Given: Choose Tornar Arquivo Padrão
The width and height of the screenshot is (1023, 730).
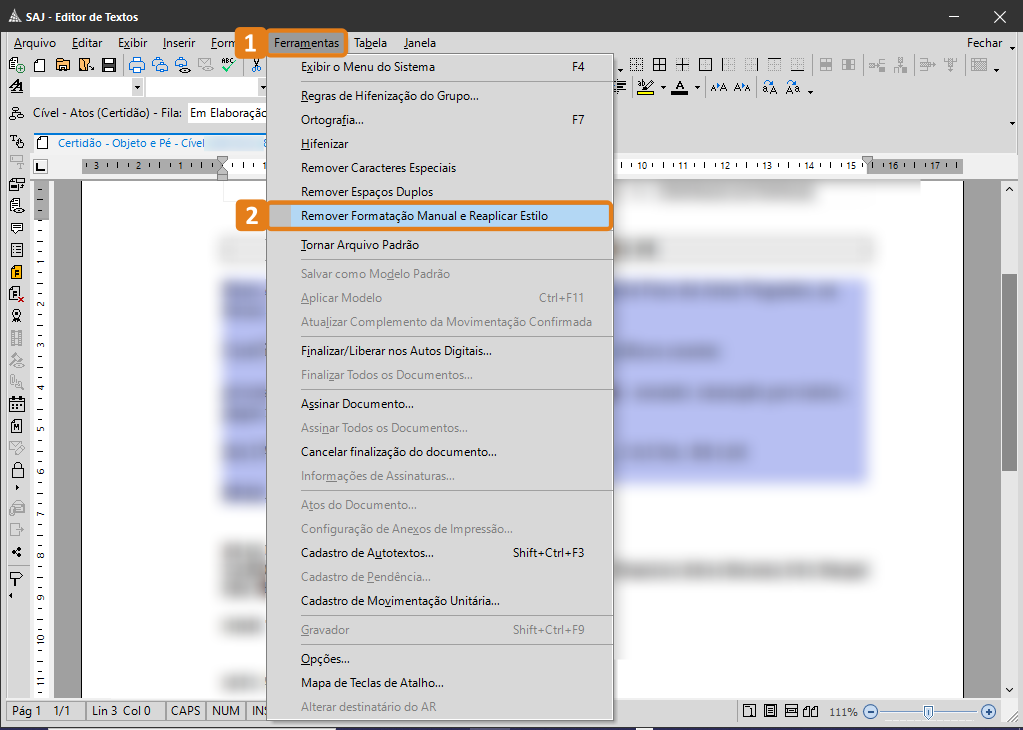Looking at the screenshot, I should coord(440,245).
